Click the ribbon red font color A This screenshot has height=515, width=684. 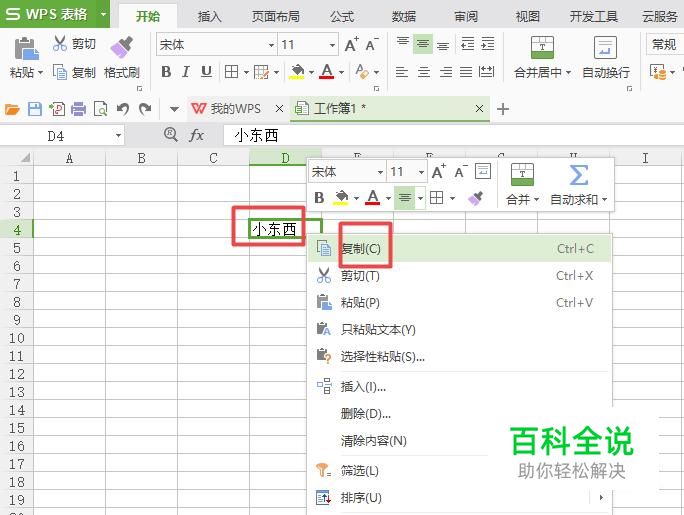click(327, 72)
